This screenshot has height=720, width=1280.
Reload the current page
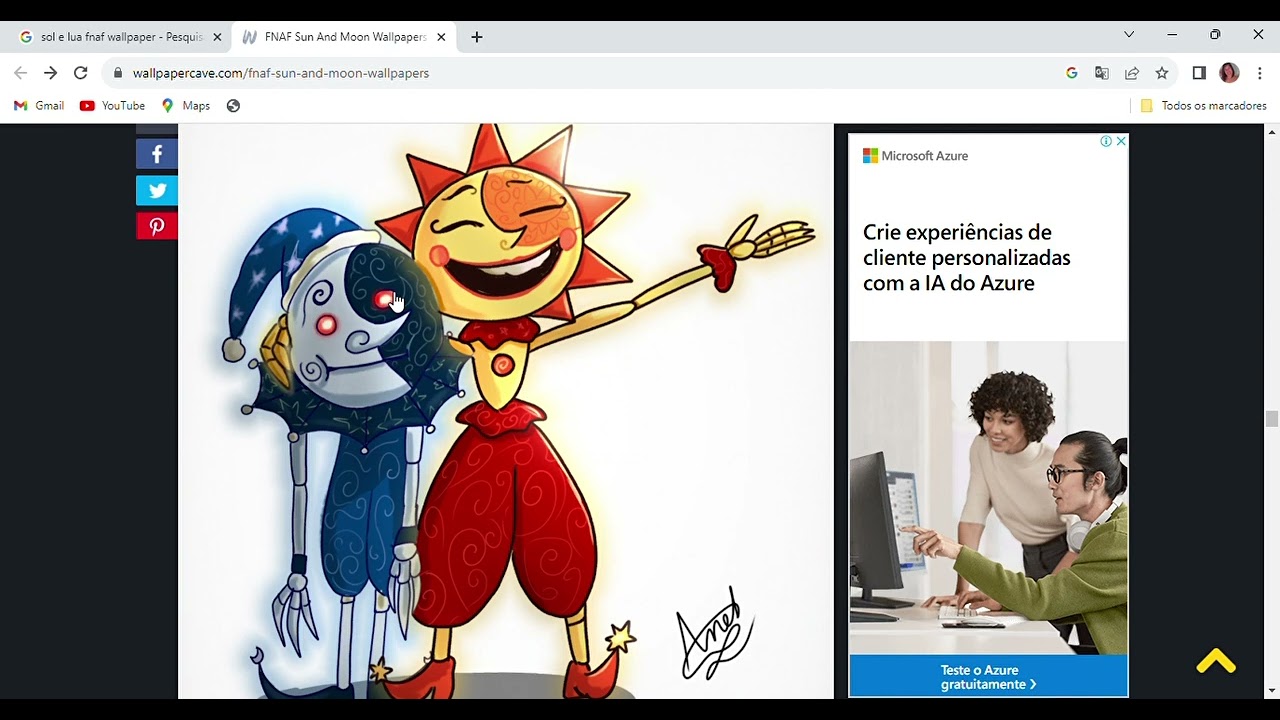(81, 73)
